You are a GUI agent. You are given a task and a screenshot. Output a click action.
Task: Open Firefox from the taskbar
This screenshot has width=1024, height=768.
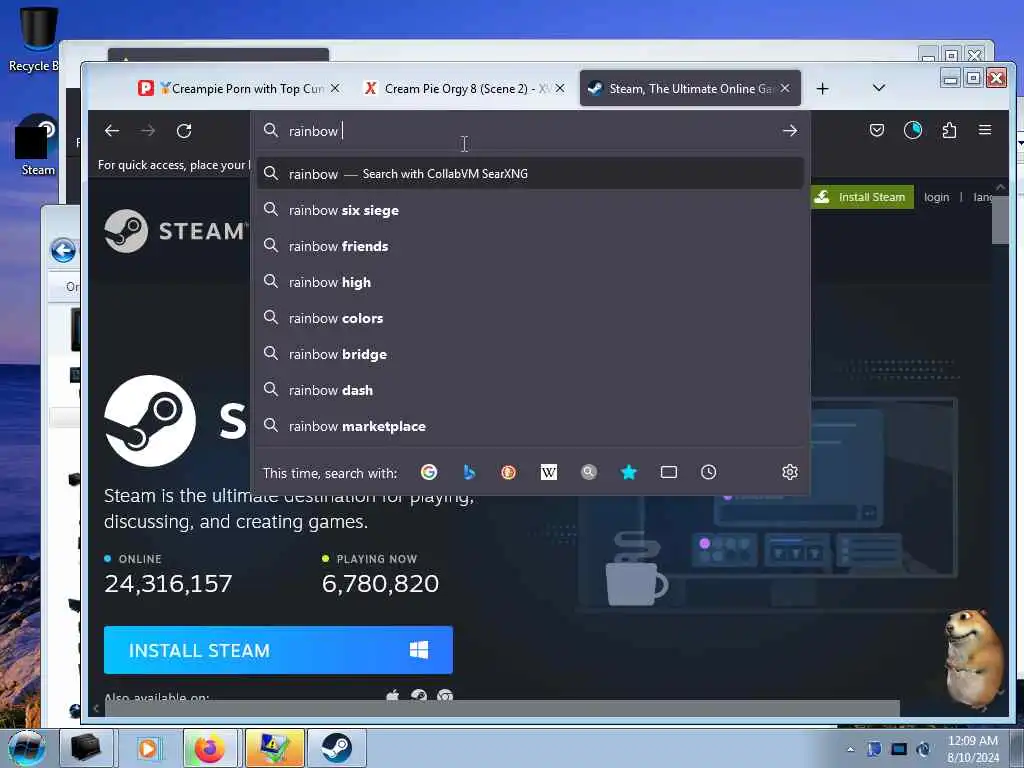coord(210,748)
